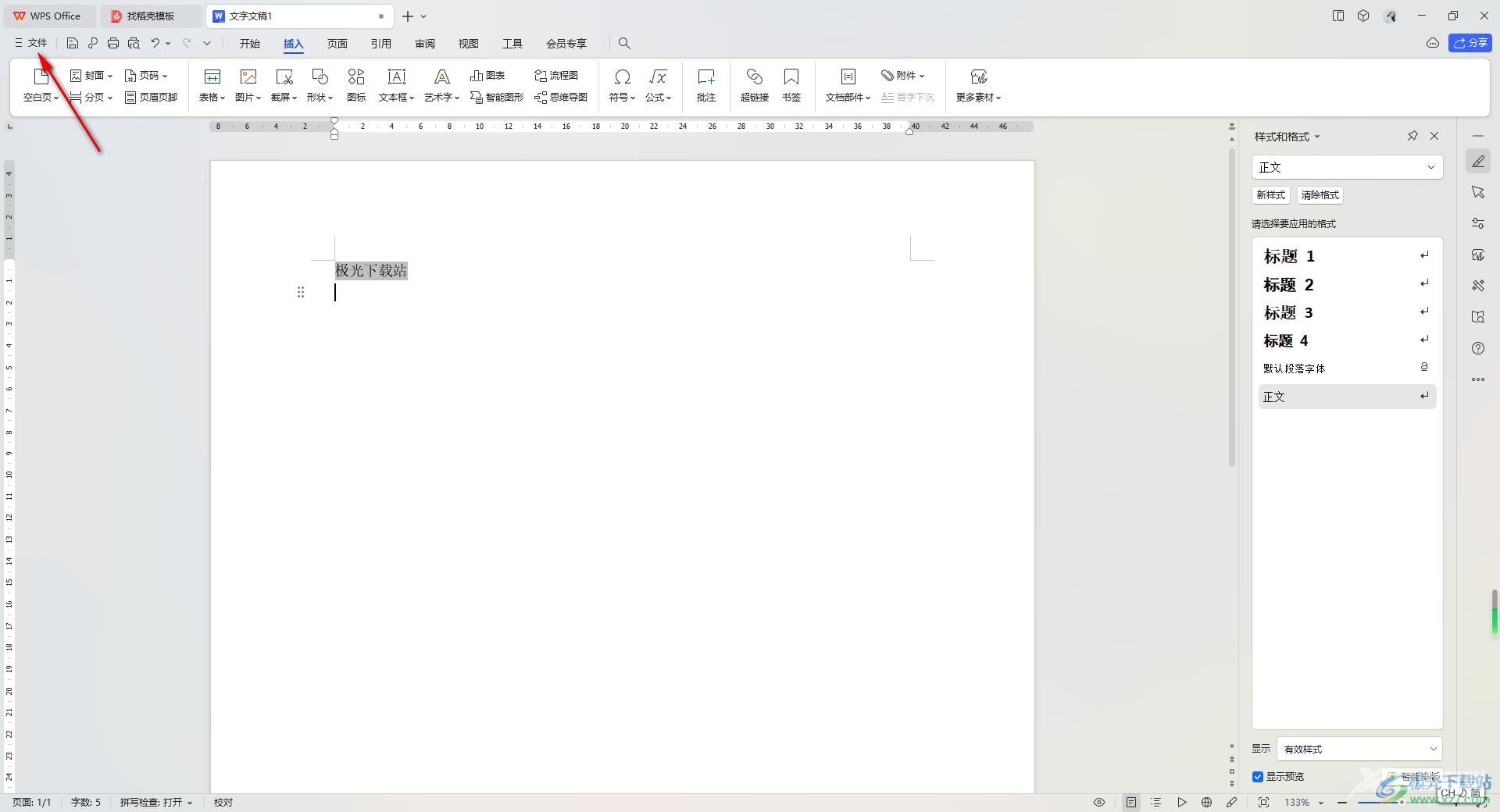Open the 艺术字 word art menu
Screen dimensions: 1500x812
(442, 85)
